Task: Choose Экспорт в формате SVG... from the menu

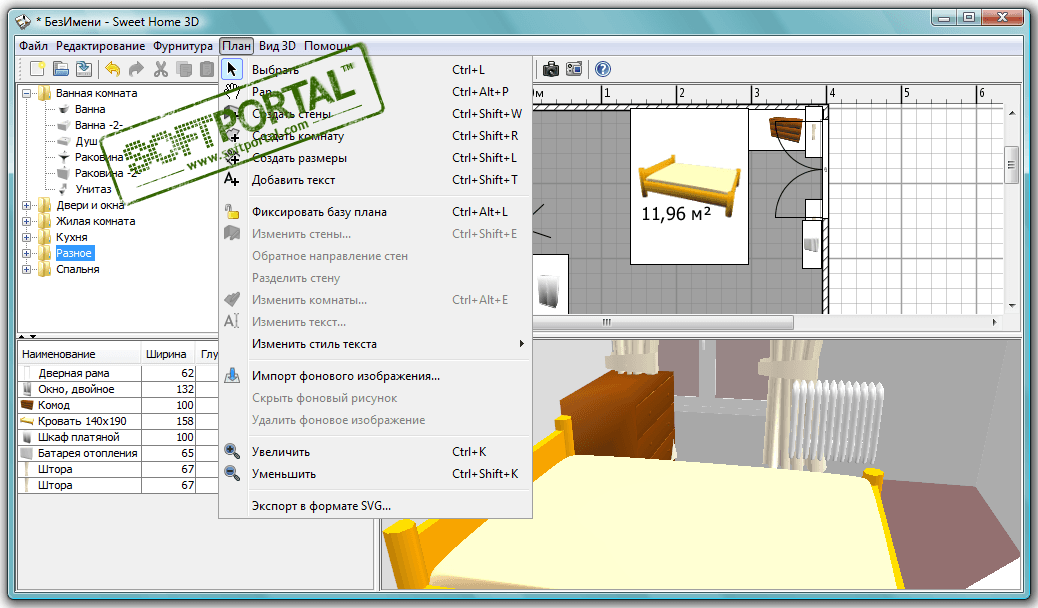Action: click(x=375, y=506)
